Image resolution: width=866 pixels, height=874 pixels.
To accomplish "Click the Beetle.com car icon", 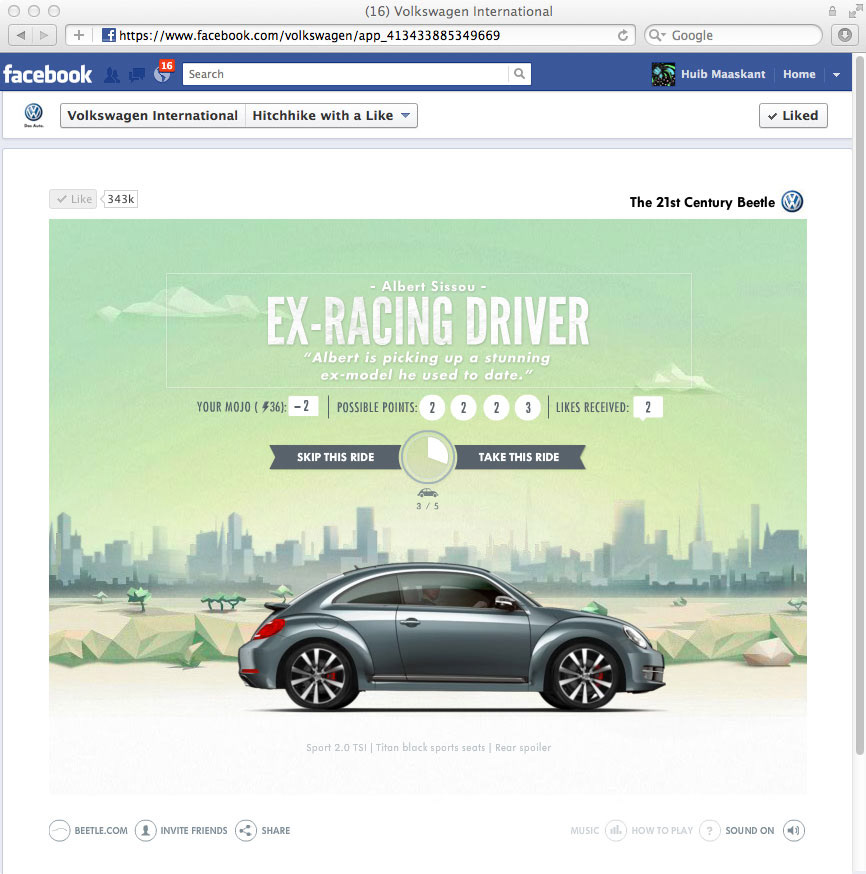I will click(60, 831).
